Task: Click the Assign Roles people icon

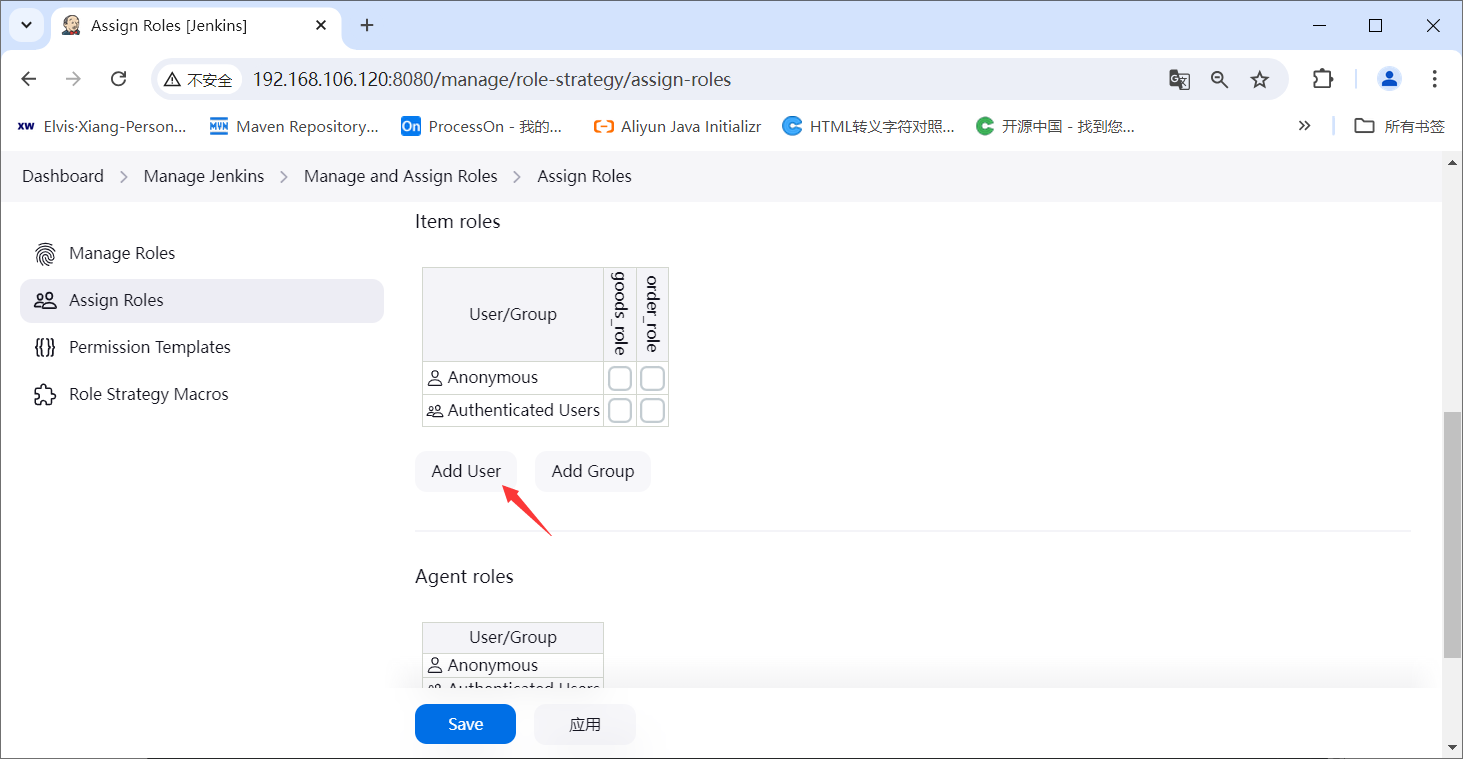Action: click(x=45, y=301)
